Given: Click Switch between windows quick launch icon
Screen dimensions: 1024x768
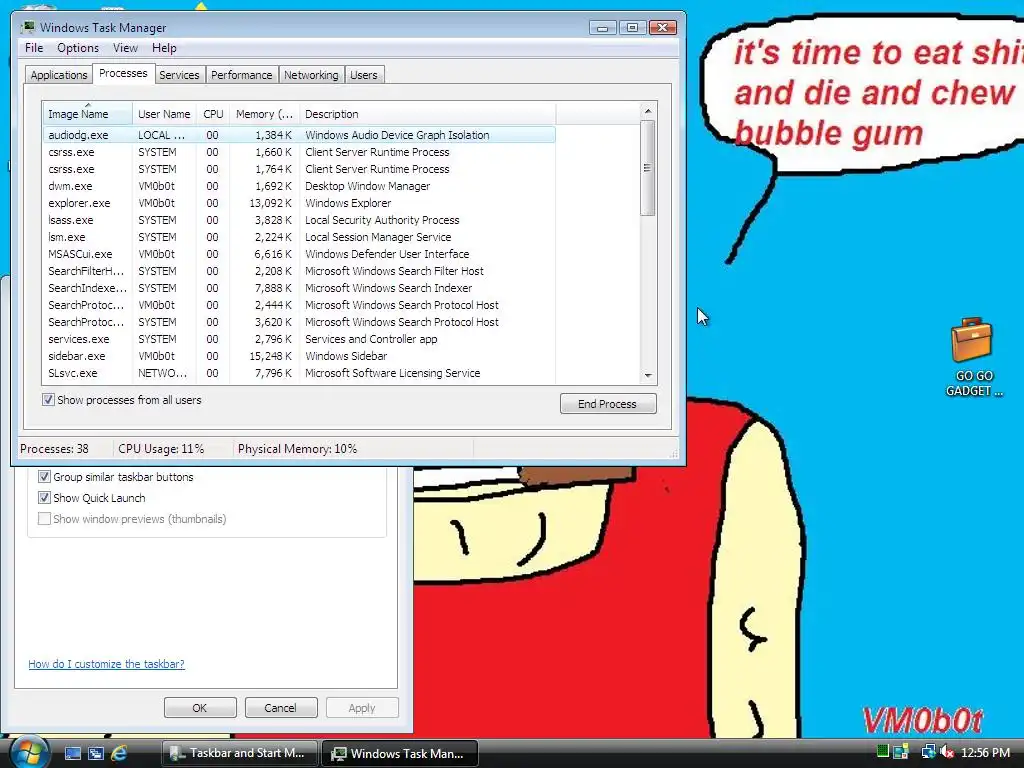Looking at the screenshot, I should click(x=95, y=753).
